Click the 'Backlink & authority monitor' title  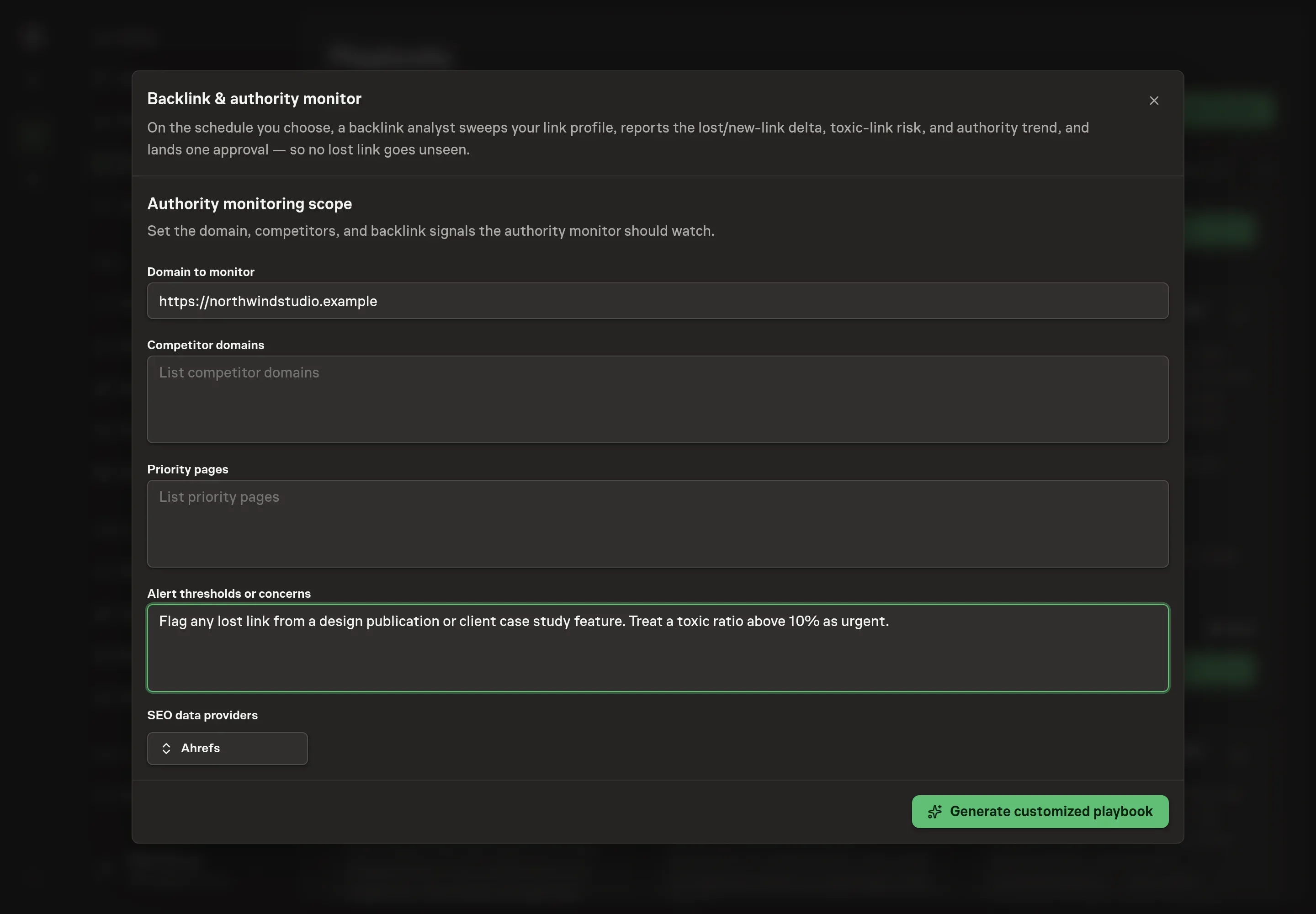point(254,99)
